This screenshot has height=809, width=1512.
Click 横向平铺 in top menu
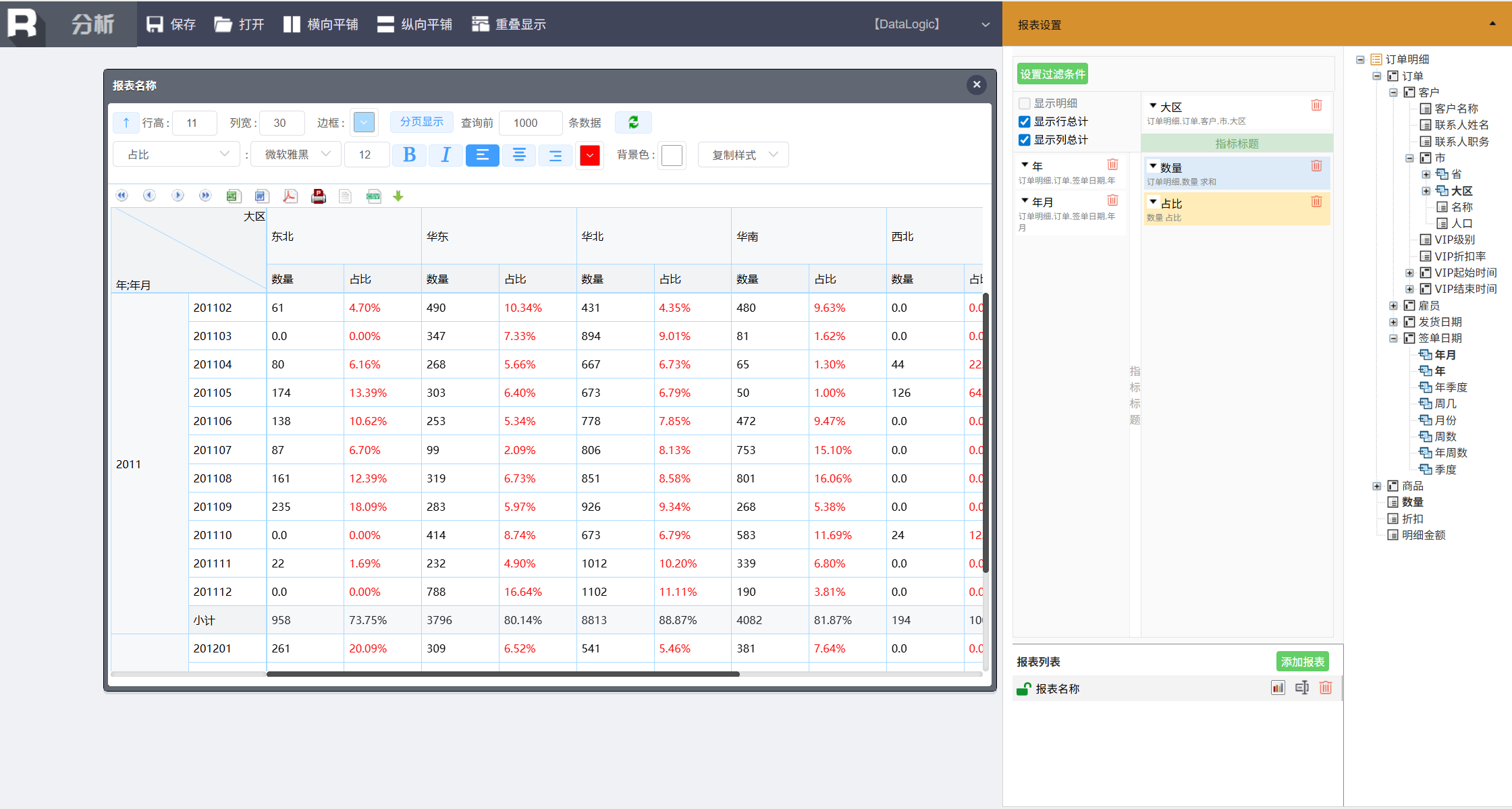(321, 24)
